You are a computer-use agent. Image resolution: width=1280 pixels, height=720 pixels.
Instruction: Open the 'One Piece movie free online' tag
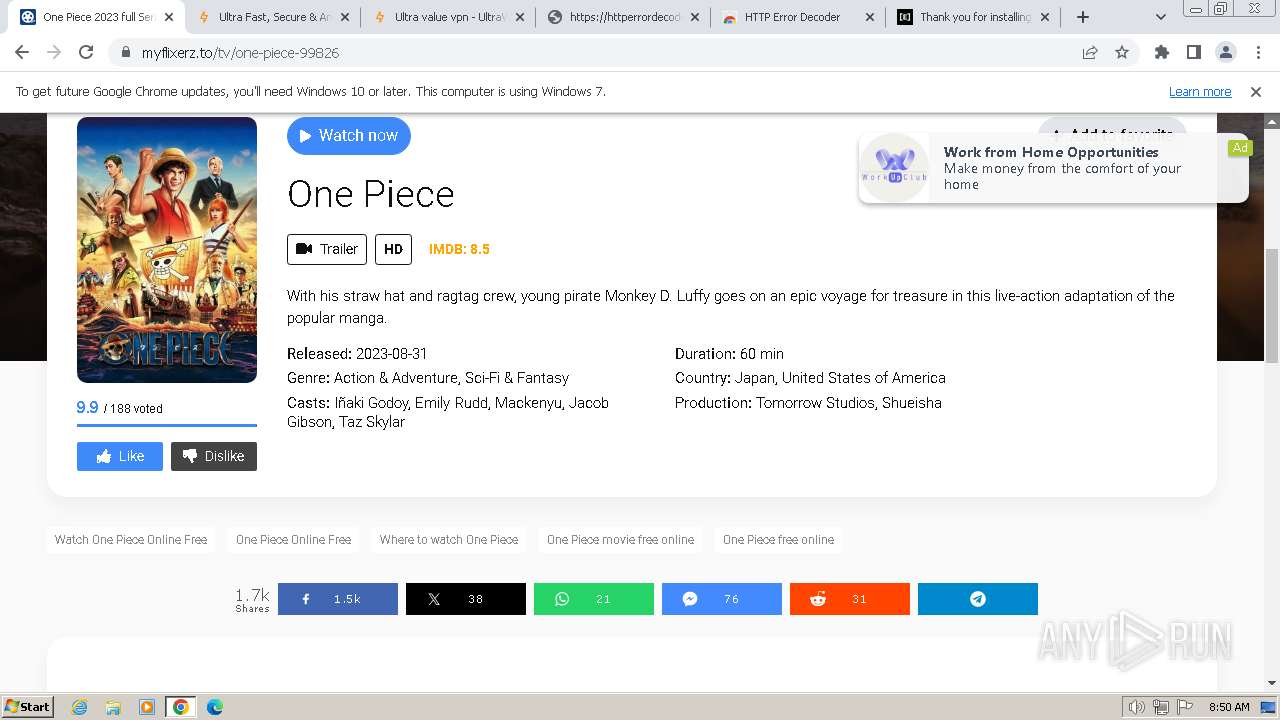[620, 540]
